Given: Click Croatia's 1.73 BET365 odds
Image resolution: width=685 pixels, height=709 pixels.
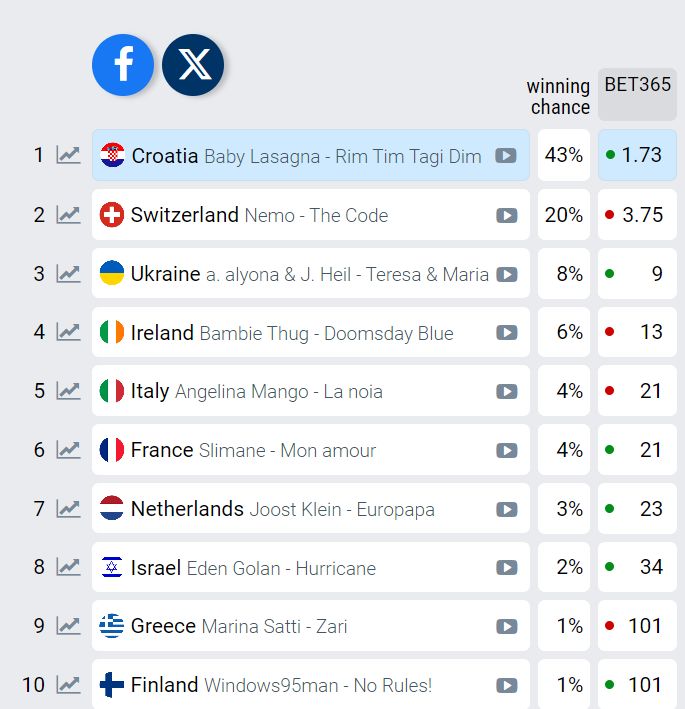Looking at the screenshot, I should tap(638, 155).
